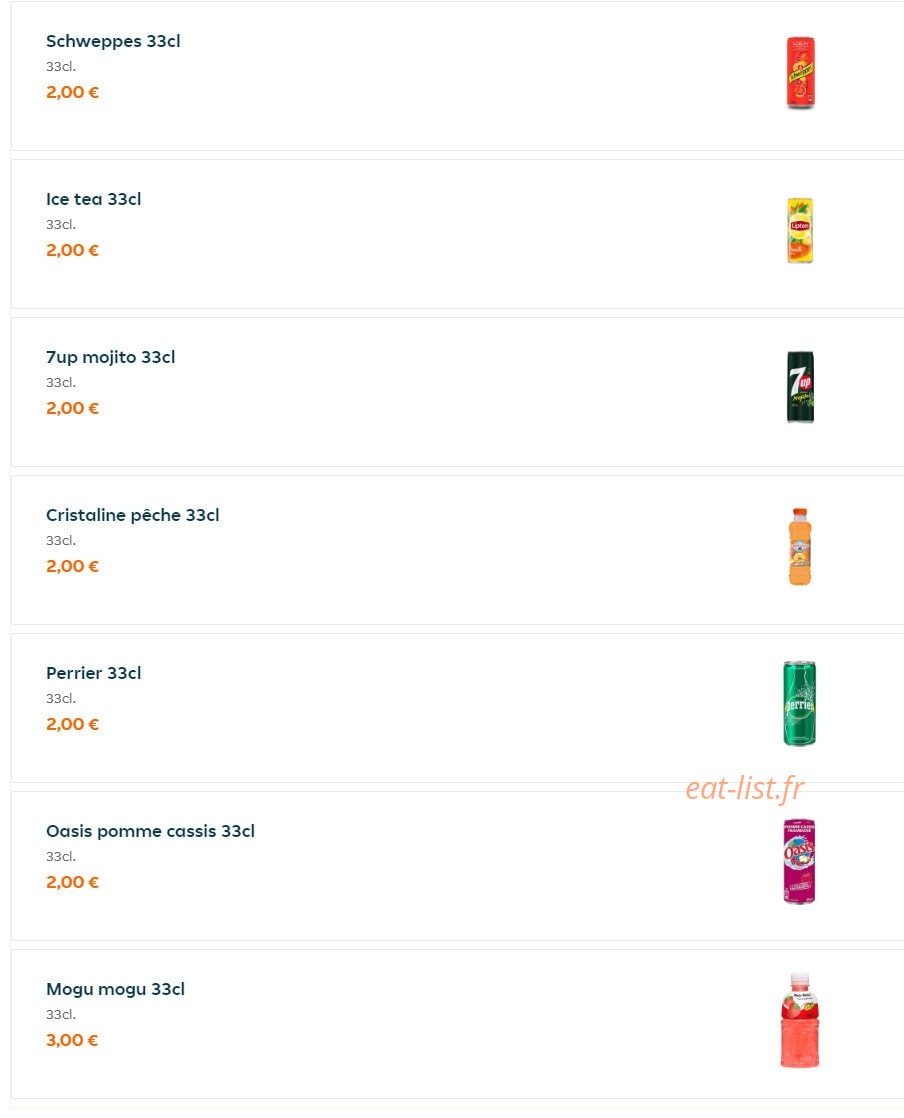This screenshot has height=1118, width=904.
Task: Click the 3,00 € Mogu mogu price
Action: tap(72, 1040)
